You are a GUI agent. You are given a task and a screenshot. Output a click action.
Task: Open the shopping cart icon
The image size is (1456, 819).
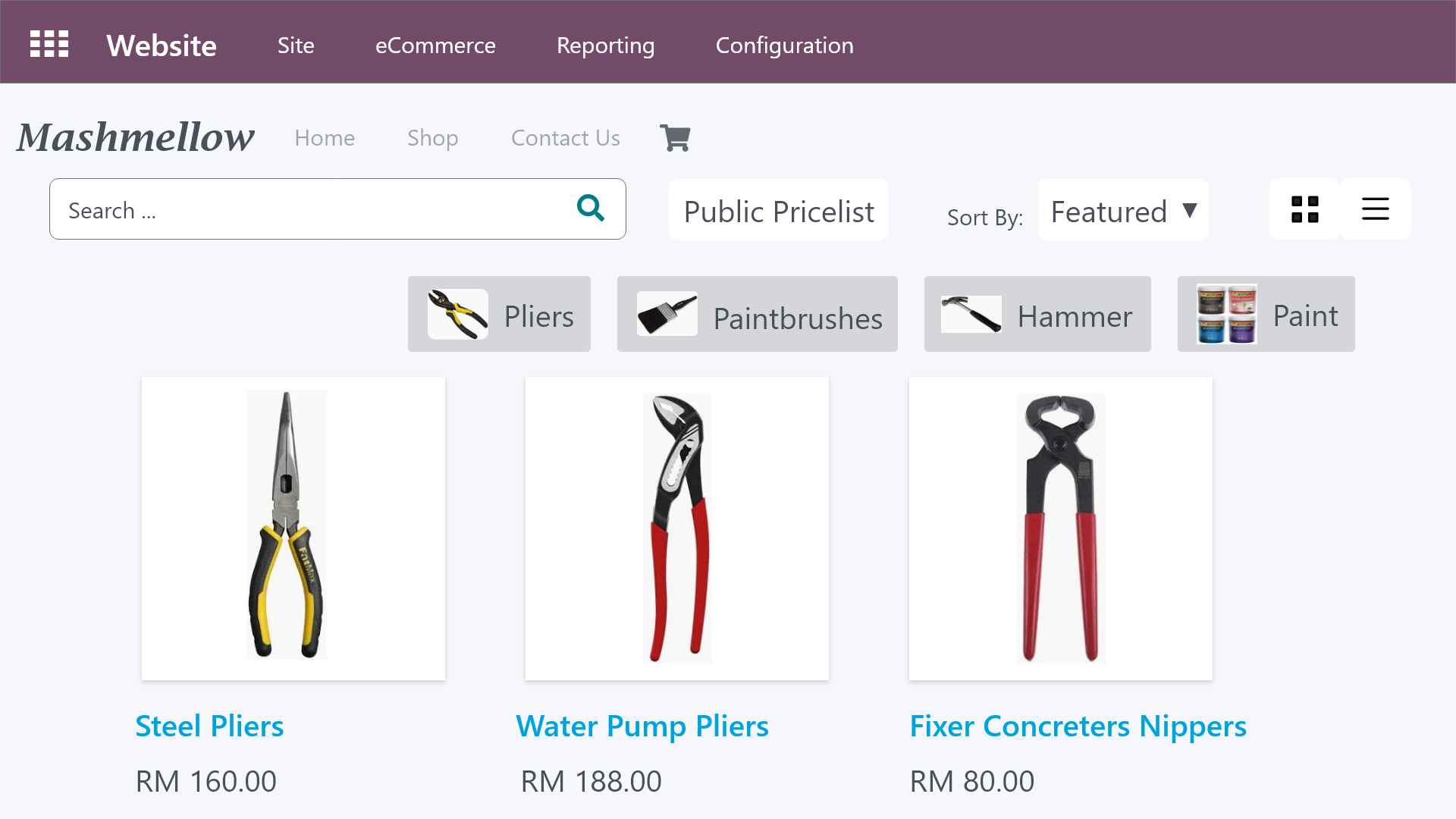pos(675,138)
